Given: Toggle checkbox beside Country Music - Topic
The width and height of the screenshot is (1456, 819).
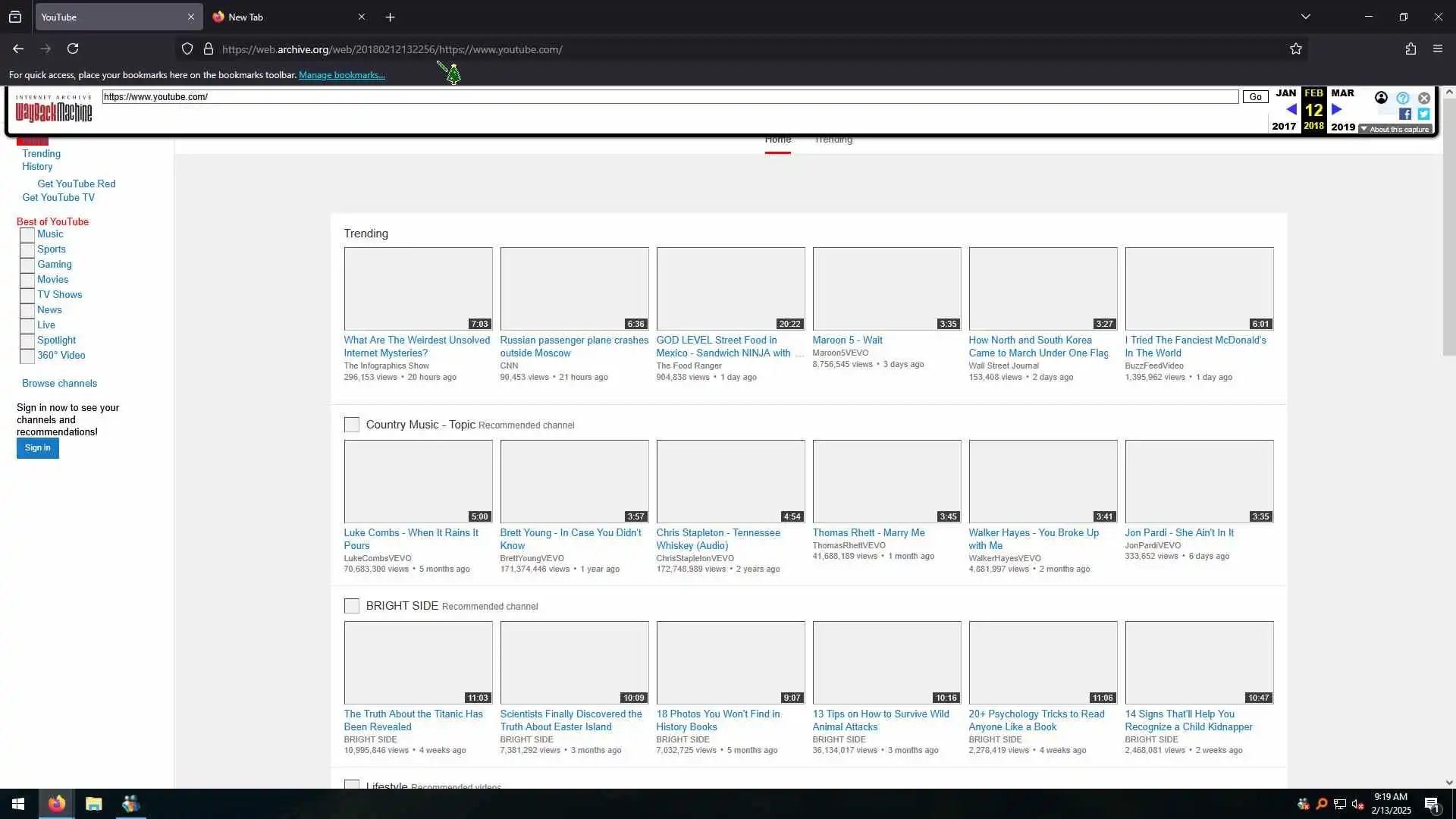Looking at the screenshot, I should pyautogui.click(x=352, y=425).
